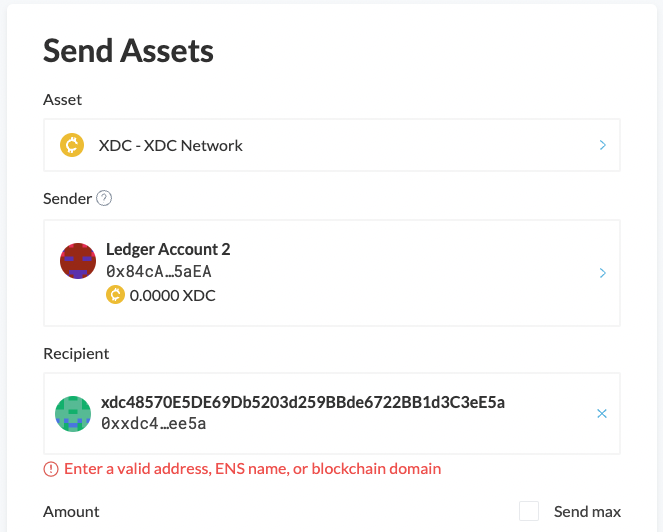
Task: Click the XDC coin icon in Asset field
Action: [72, 146]
